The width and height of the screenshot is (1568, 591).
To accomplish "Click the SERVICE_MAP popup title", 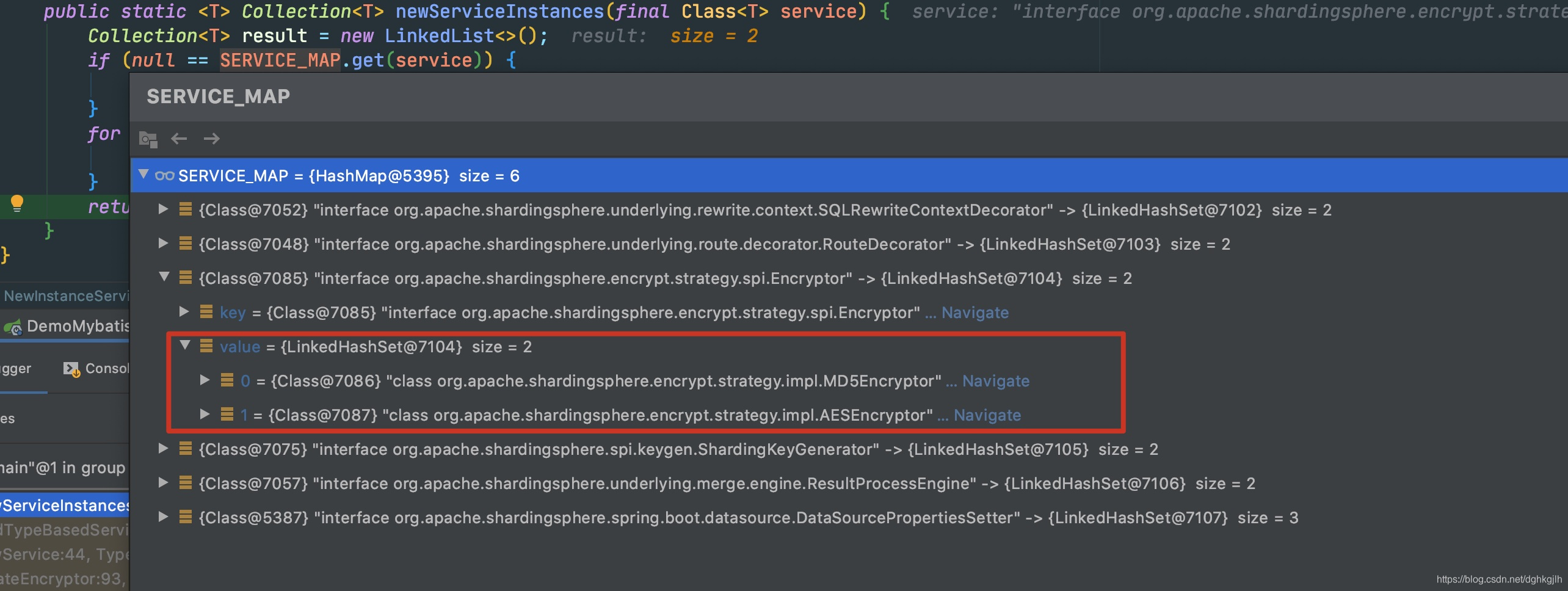I will point(218,96).
